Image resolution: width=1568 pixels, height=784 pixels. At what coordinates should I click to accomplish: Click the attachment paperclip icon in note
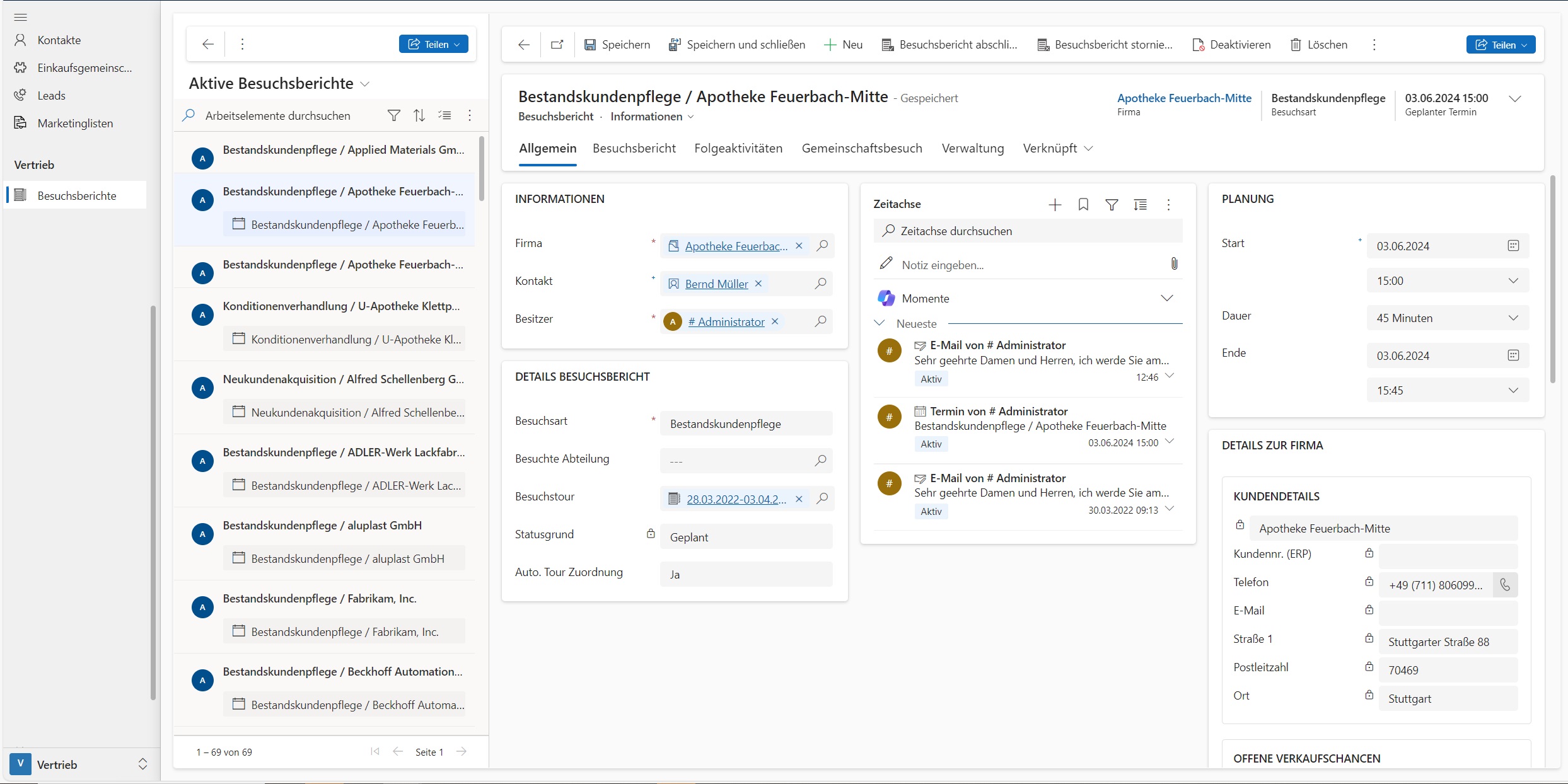pyautogui.click(x=1174, y=264)
